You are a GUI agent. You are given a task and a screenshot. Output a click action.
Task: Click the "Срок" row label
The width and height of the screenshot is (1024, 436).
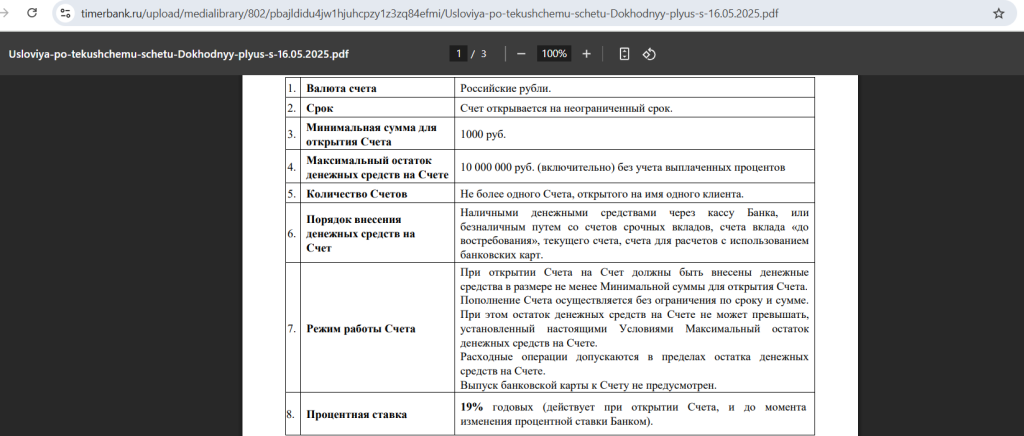click(320, 108)
